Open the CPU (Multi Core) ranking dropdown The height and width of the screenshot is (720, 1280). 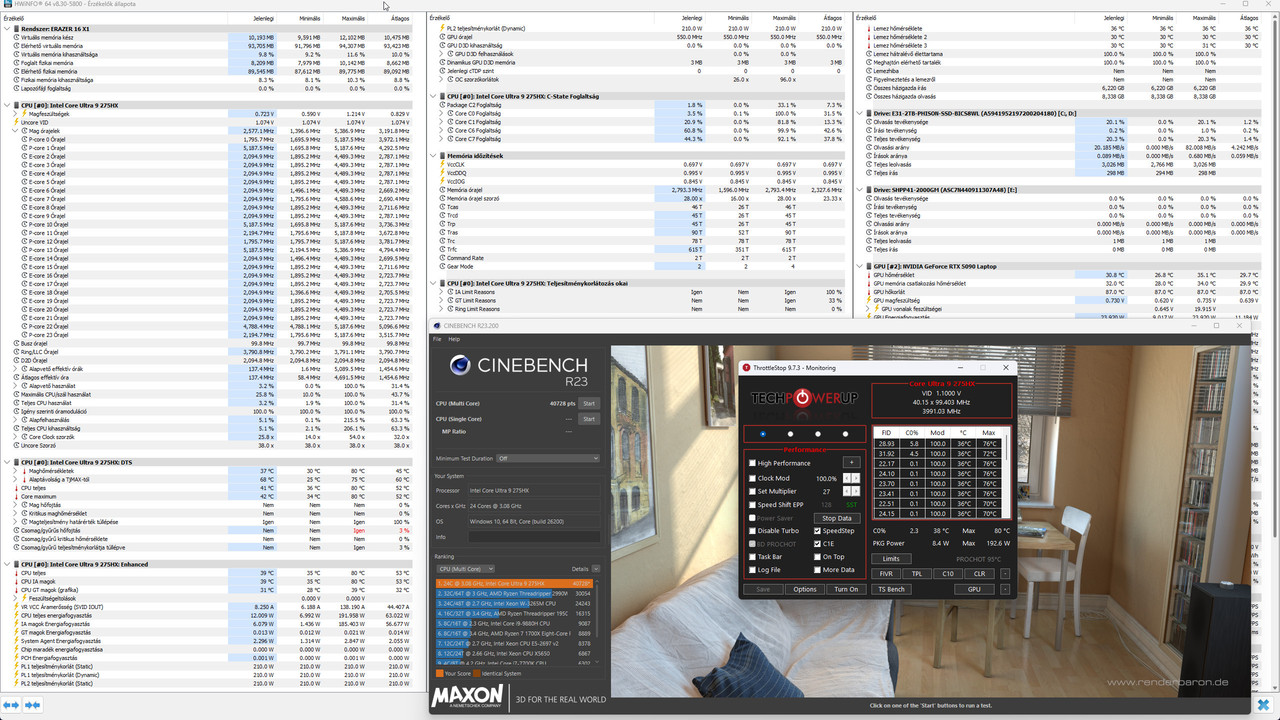[465, 568]
